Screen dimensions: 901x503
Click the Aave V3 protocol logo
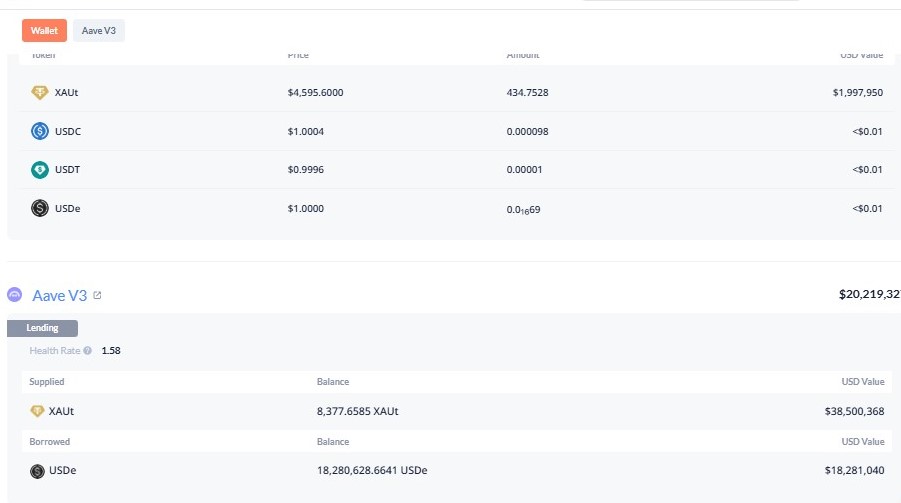(15, 295)
